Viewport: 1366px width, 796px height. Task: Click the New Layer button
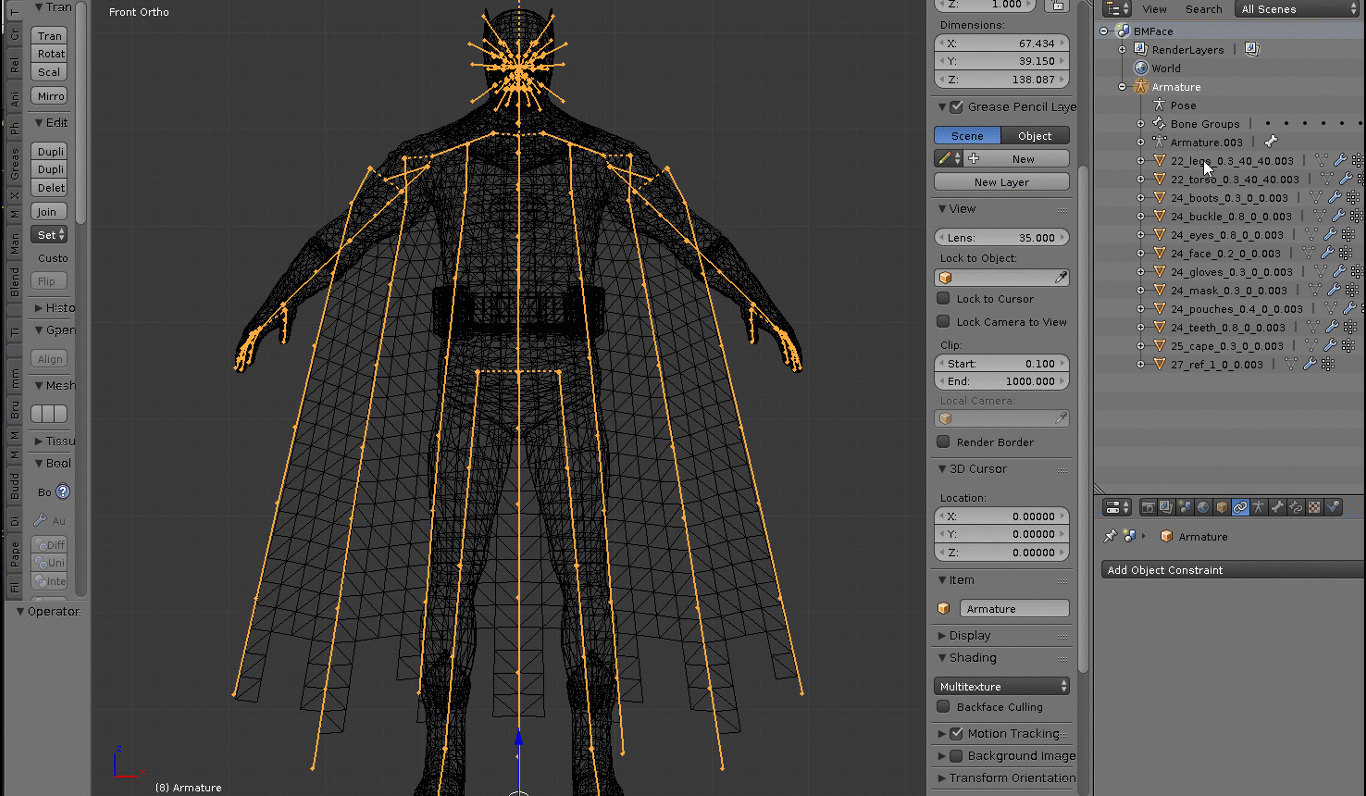coord(1001,183)
